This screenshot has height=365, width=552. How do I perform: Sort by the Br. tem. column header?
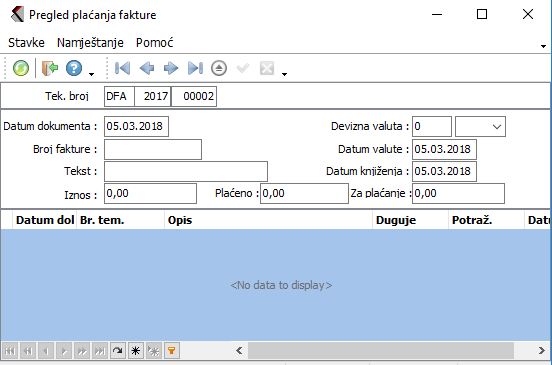120,220
